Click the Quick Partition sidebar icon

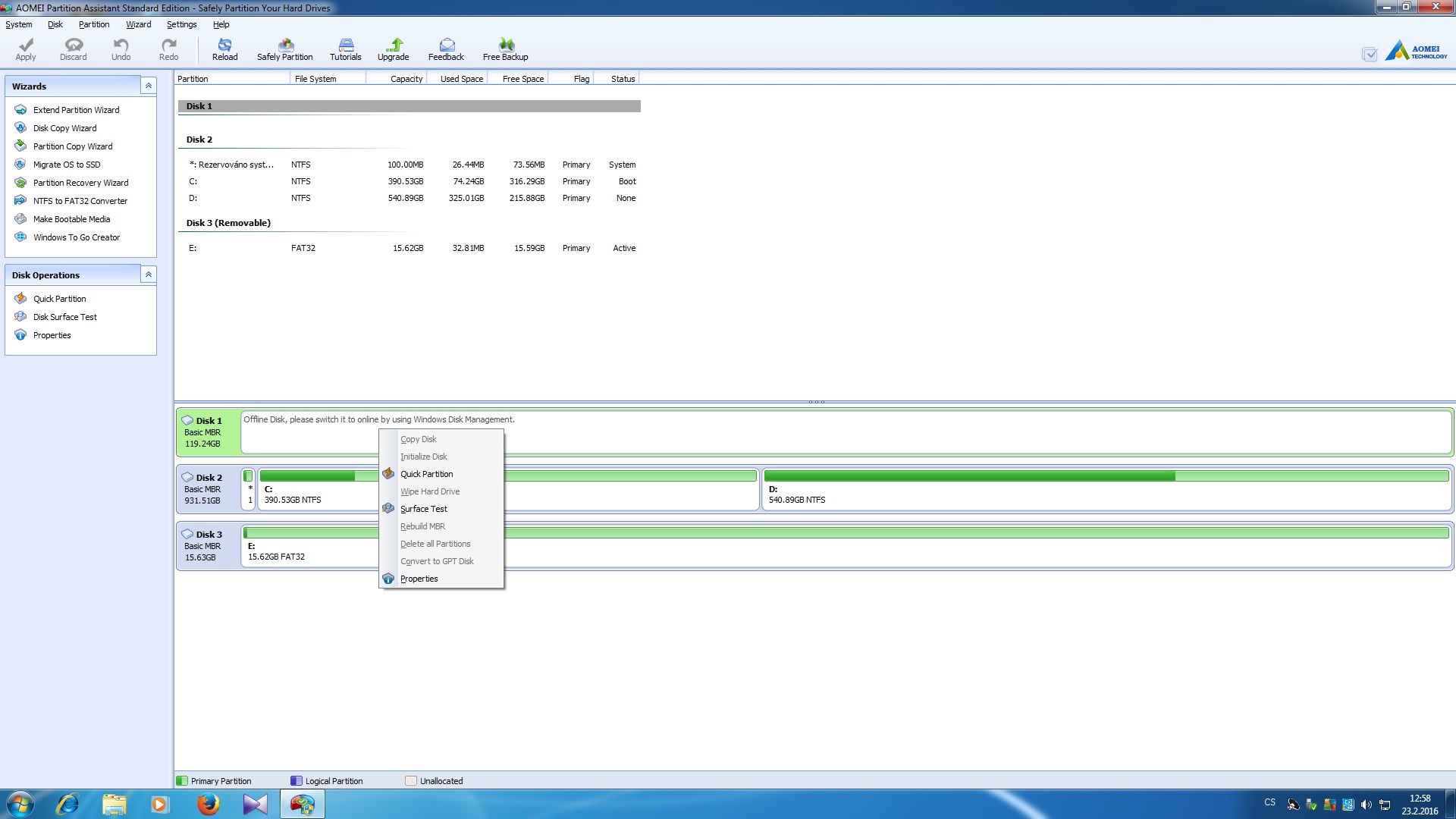point(20,299)
